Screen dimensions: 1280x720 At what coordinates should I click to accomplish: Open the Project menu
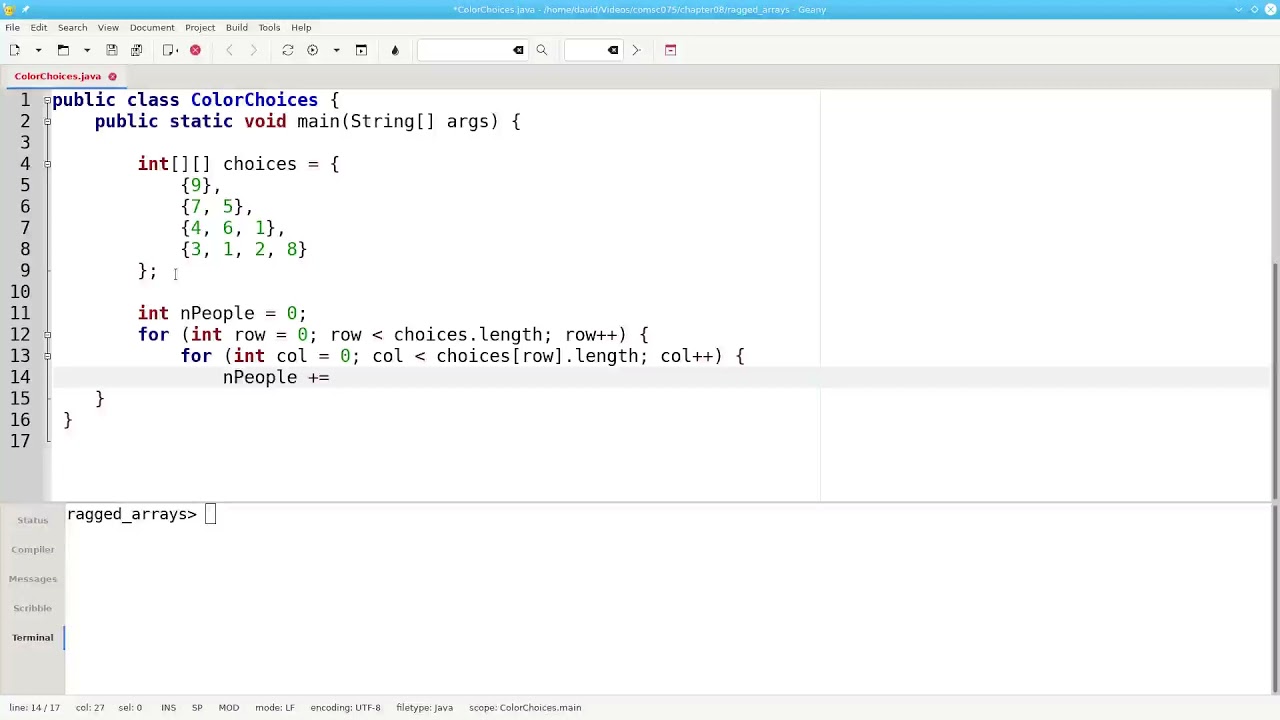pos(200,27)
